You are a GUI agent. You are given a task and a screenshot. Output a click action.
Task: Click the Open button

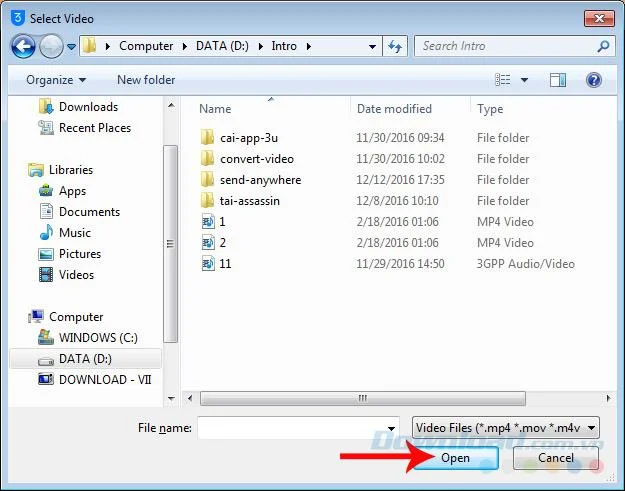pos(456,458)
